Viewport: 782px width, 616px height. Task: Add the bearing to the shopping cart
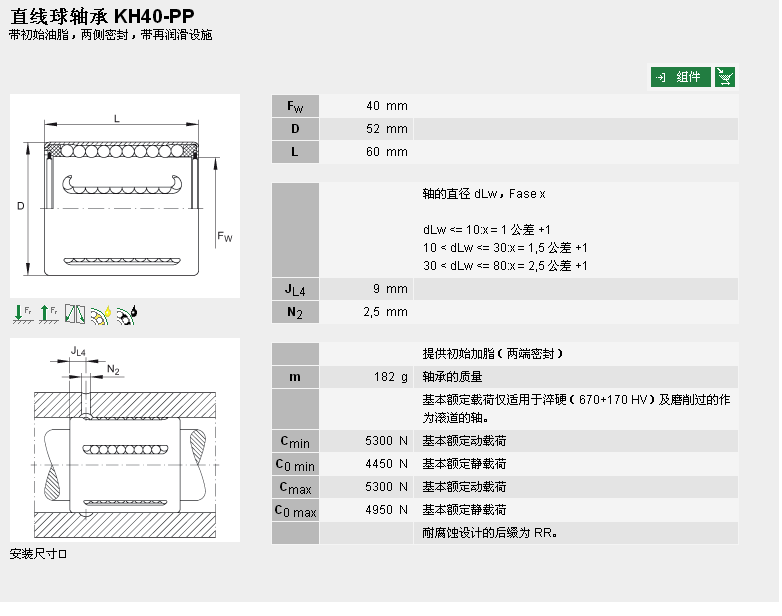[x=725, y=77]
